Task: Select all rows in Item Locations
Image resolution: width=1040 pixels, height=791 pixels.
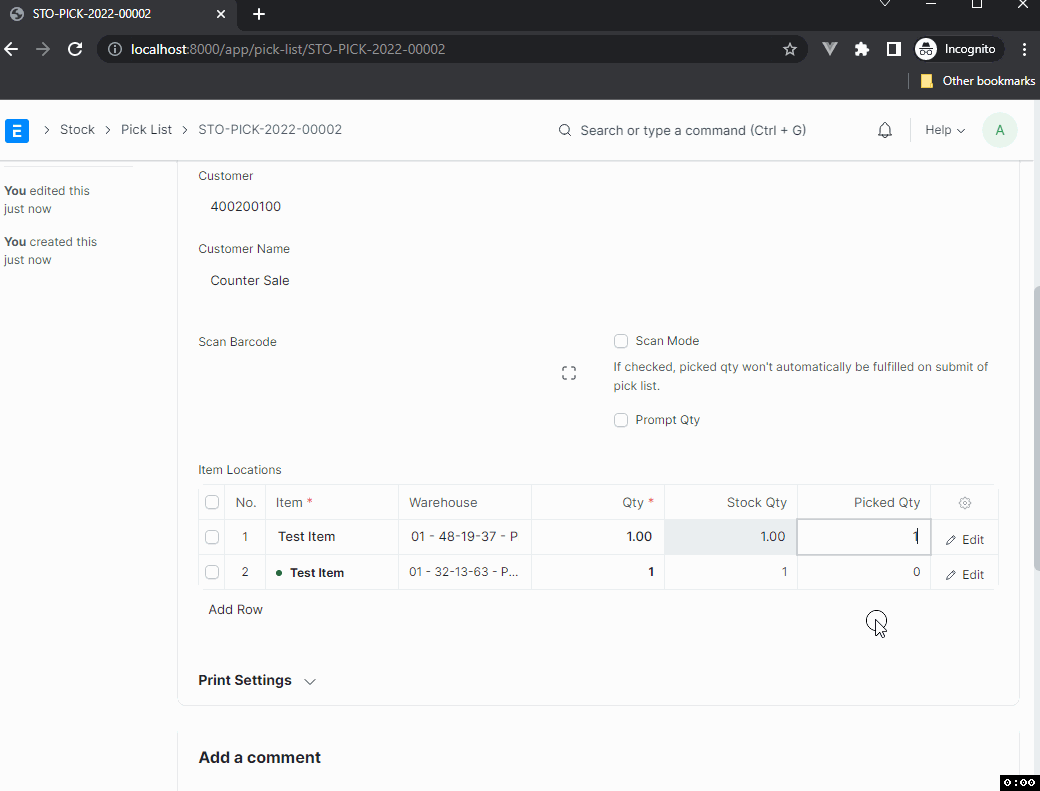Action: pos(212,502)
